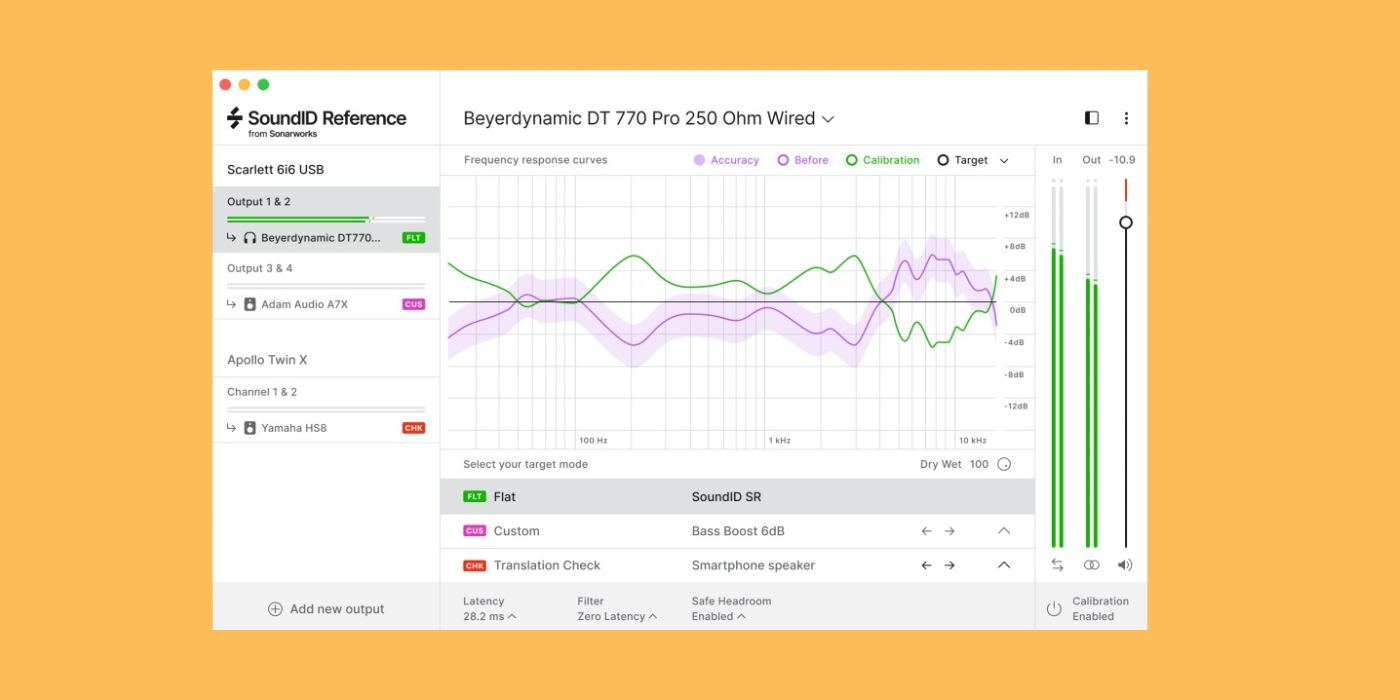Click previous arrow for Smartphone speaker preset

tap(926, 565)
